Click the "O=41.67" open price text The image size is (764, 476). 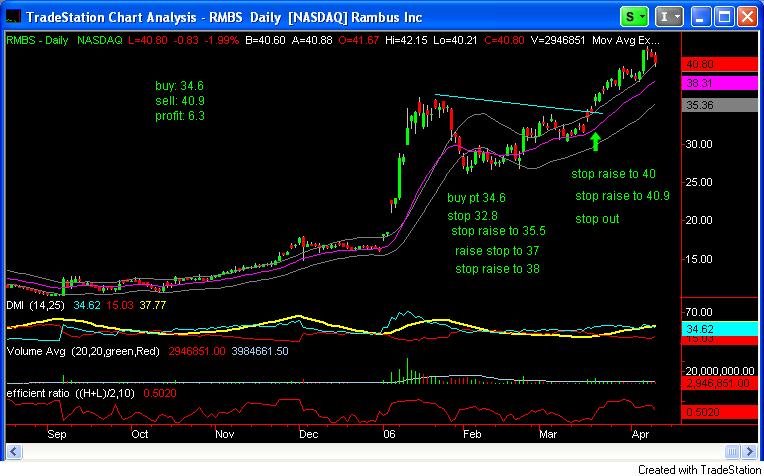(x=358, y=40)
